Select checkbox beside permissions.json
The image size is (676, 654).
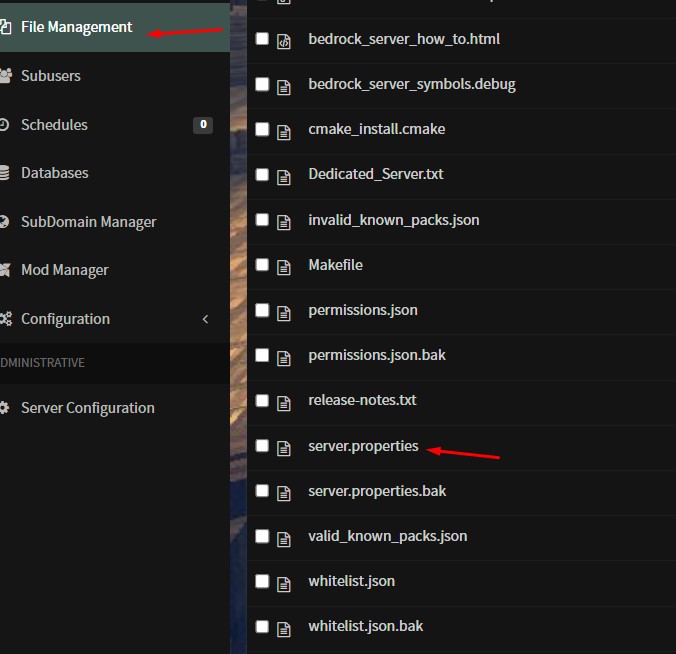pos(262,310)
